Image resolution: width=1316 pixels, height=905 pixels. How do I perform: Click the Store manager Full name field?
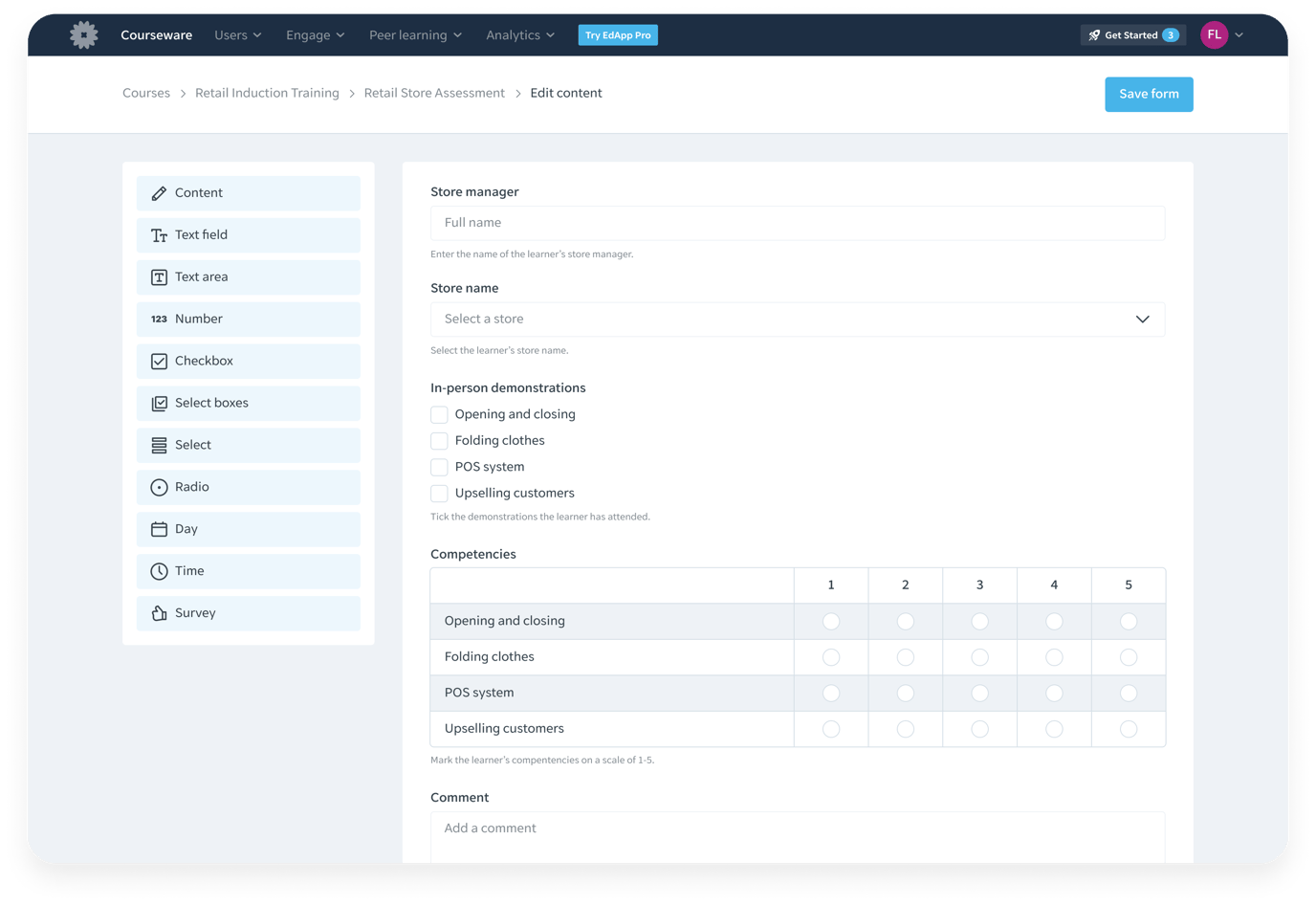797,223
